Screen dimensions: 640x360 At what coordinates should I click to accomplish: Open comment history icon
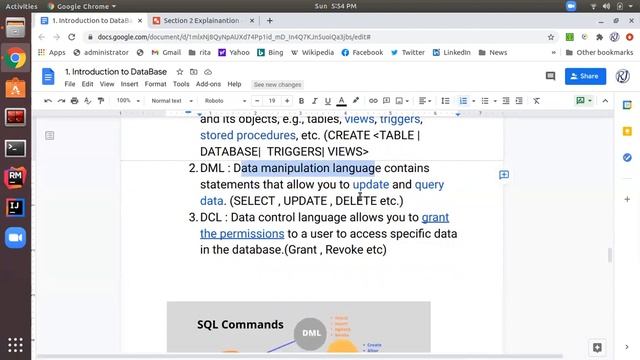click(550, 76)
